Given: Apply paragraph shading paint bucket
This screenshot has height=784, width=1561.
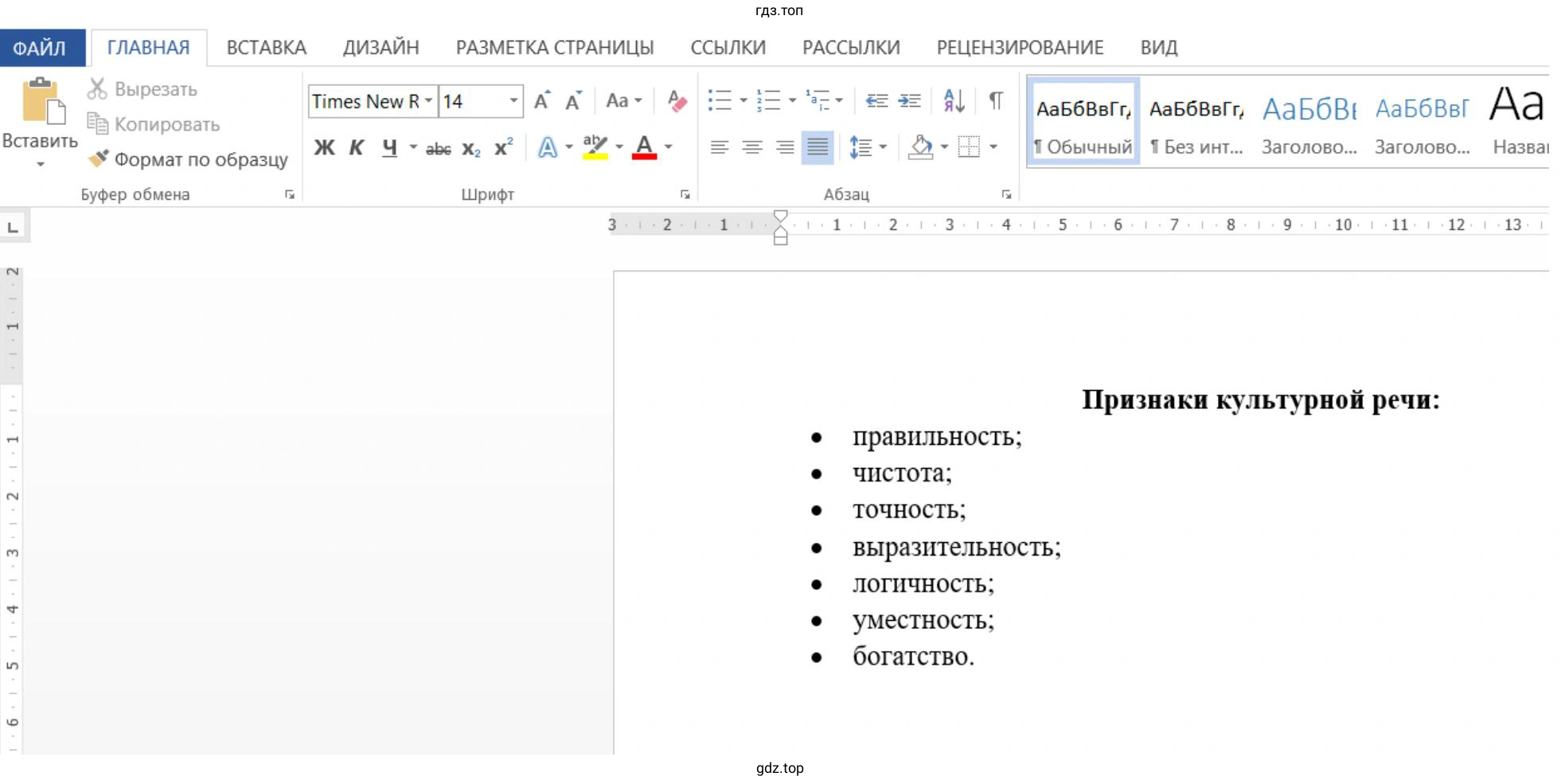Looking at the screenshot, I should pyautogui.click(x=921, y=147).
